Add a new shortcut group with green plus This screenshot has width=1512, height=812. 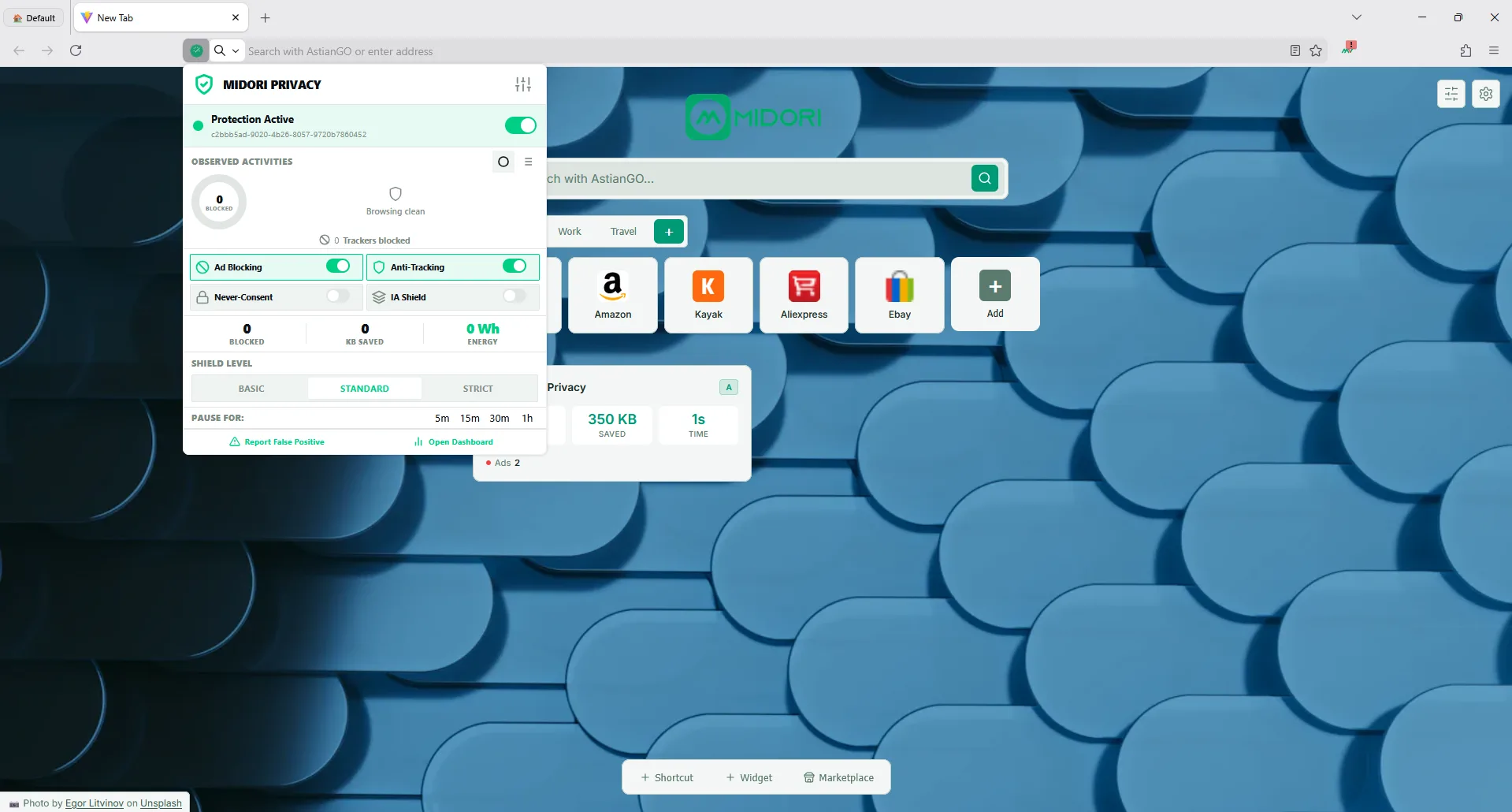(669, 232)
